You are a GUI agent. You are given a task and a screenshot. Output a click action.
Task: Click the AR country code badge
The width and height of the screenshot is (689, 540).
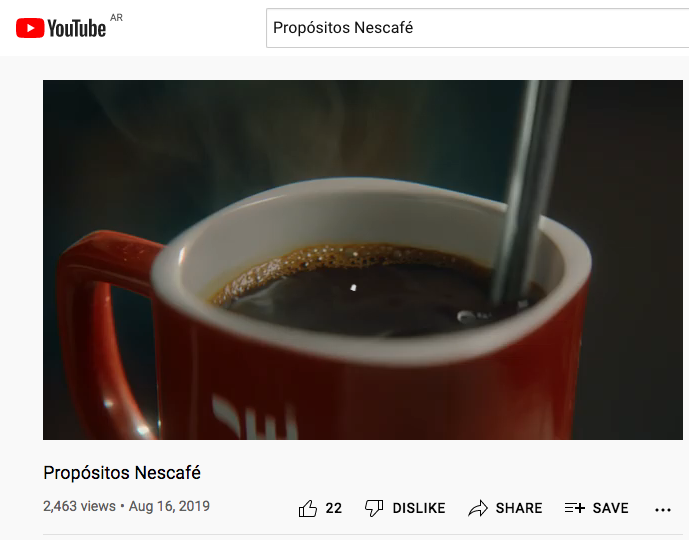coord(116,18)
